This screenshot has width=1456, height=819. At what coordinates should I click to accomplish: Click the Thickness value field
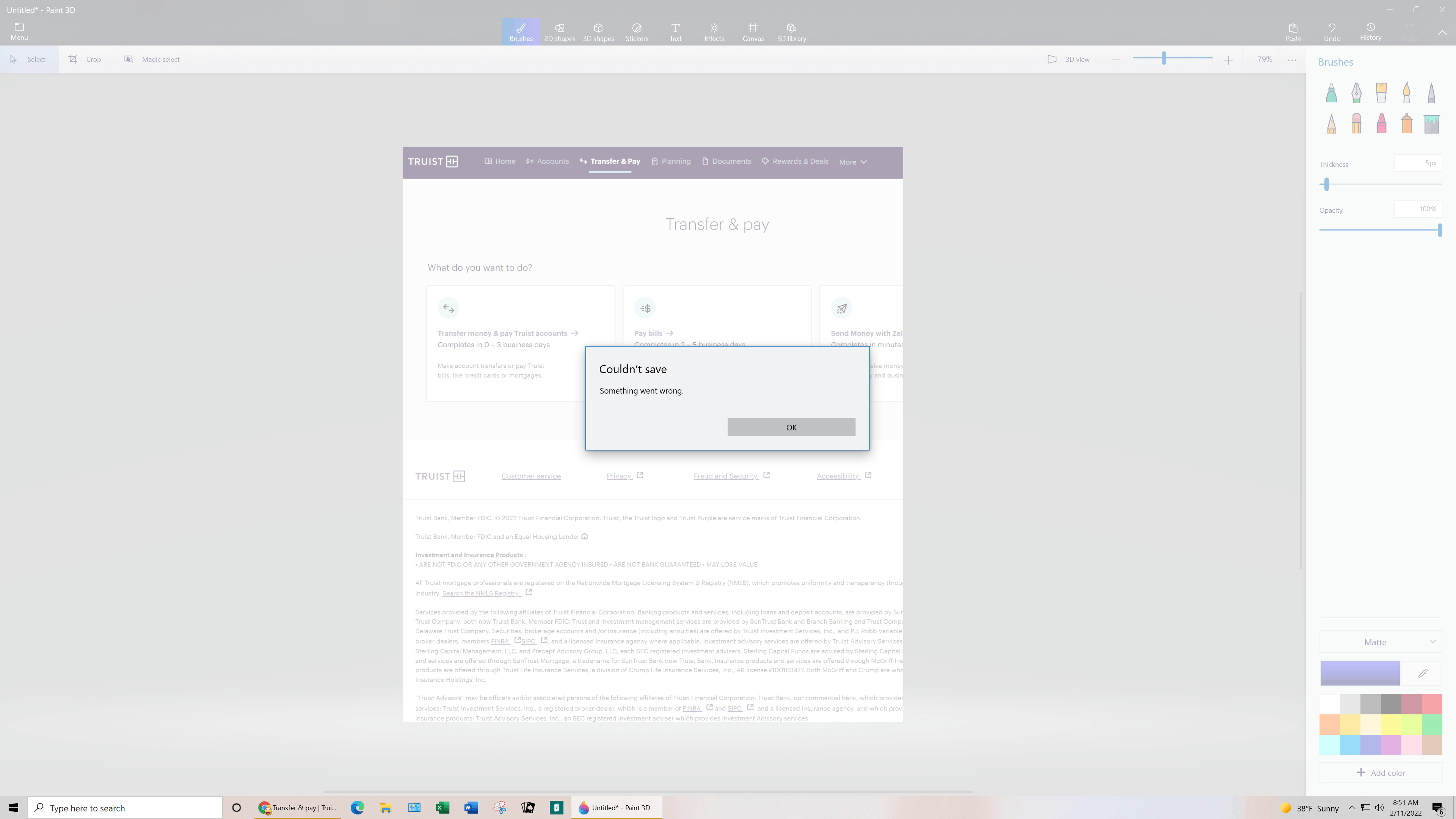[1418, 163]
